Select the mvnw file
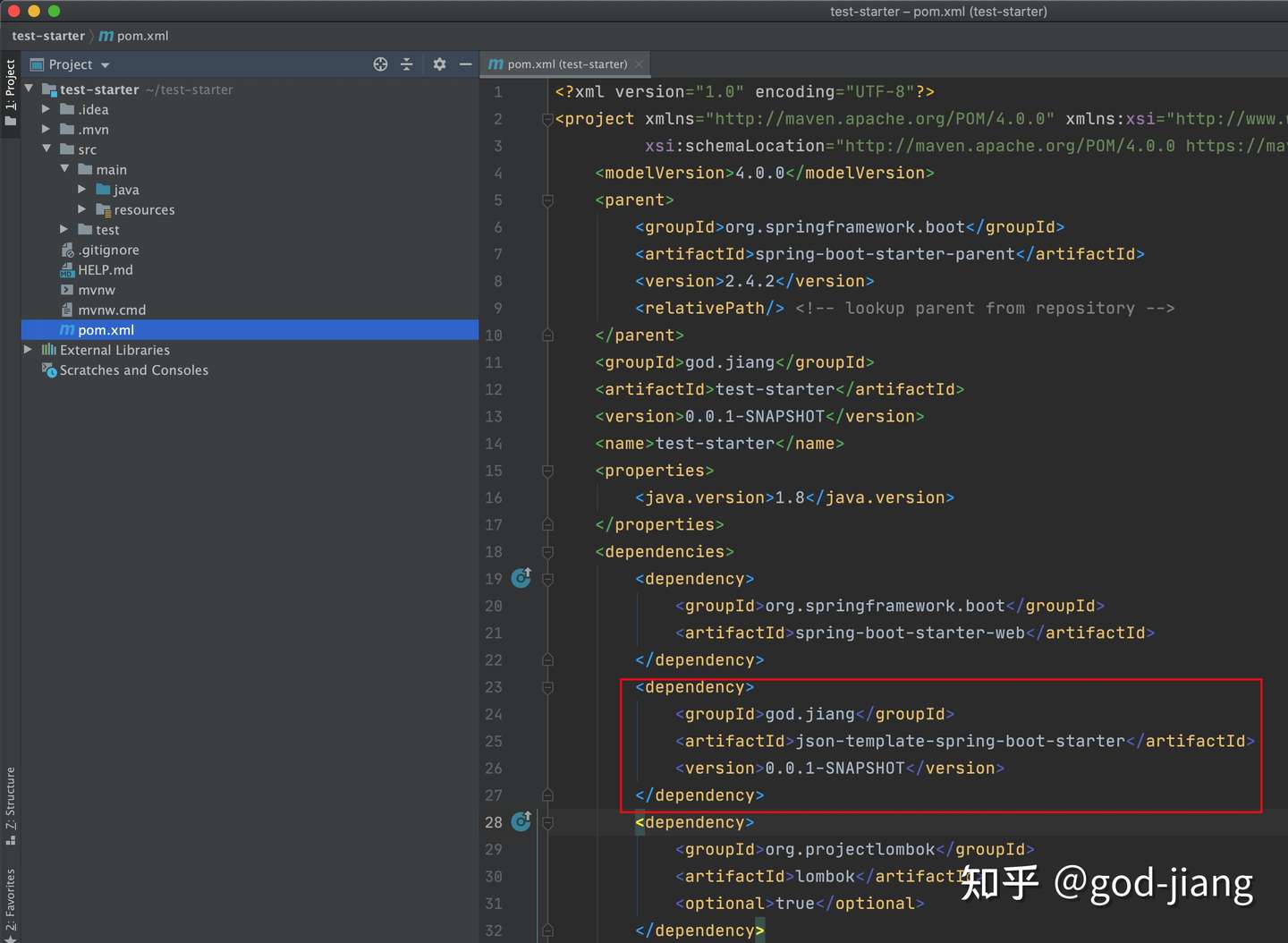 pos(97,290)
